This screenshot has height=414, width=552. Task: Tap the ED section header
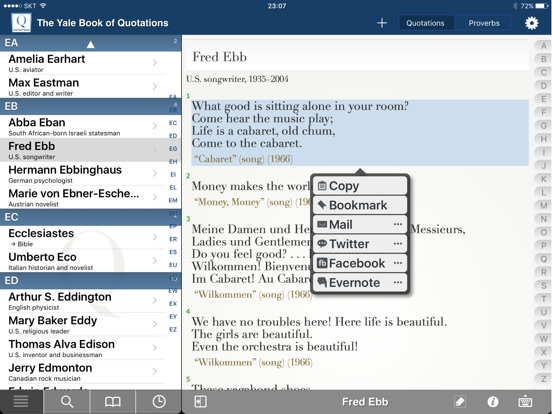pos(90,281)
